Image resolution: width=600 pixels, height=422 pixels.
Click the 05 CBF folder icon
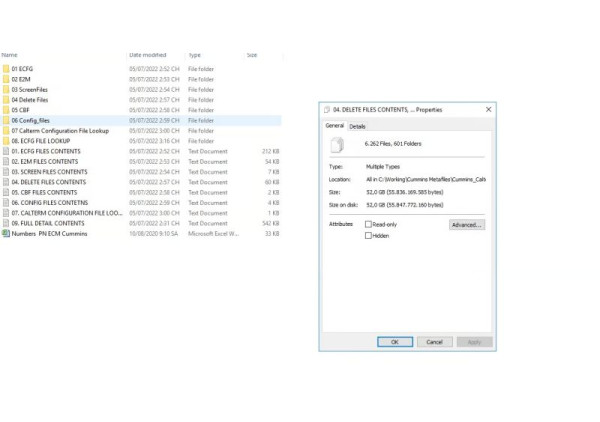pyautogui.click(x=6, y=110)
